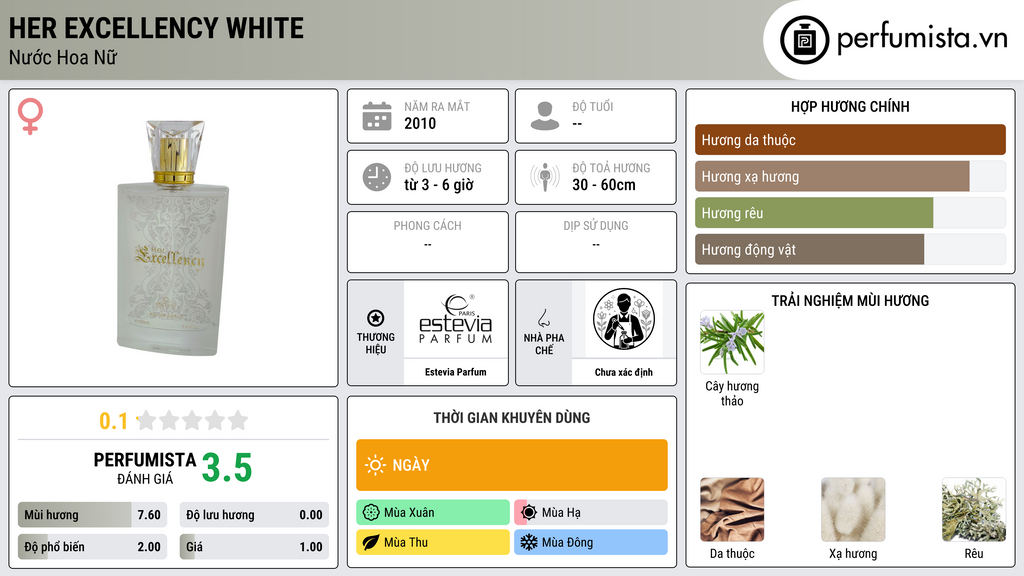Click the Da thuộc leather note image
The height and width of the screenshot is (576, 1024).
(x=732, y=509)
